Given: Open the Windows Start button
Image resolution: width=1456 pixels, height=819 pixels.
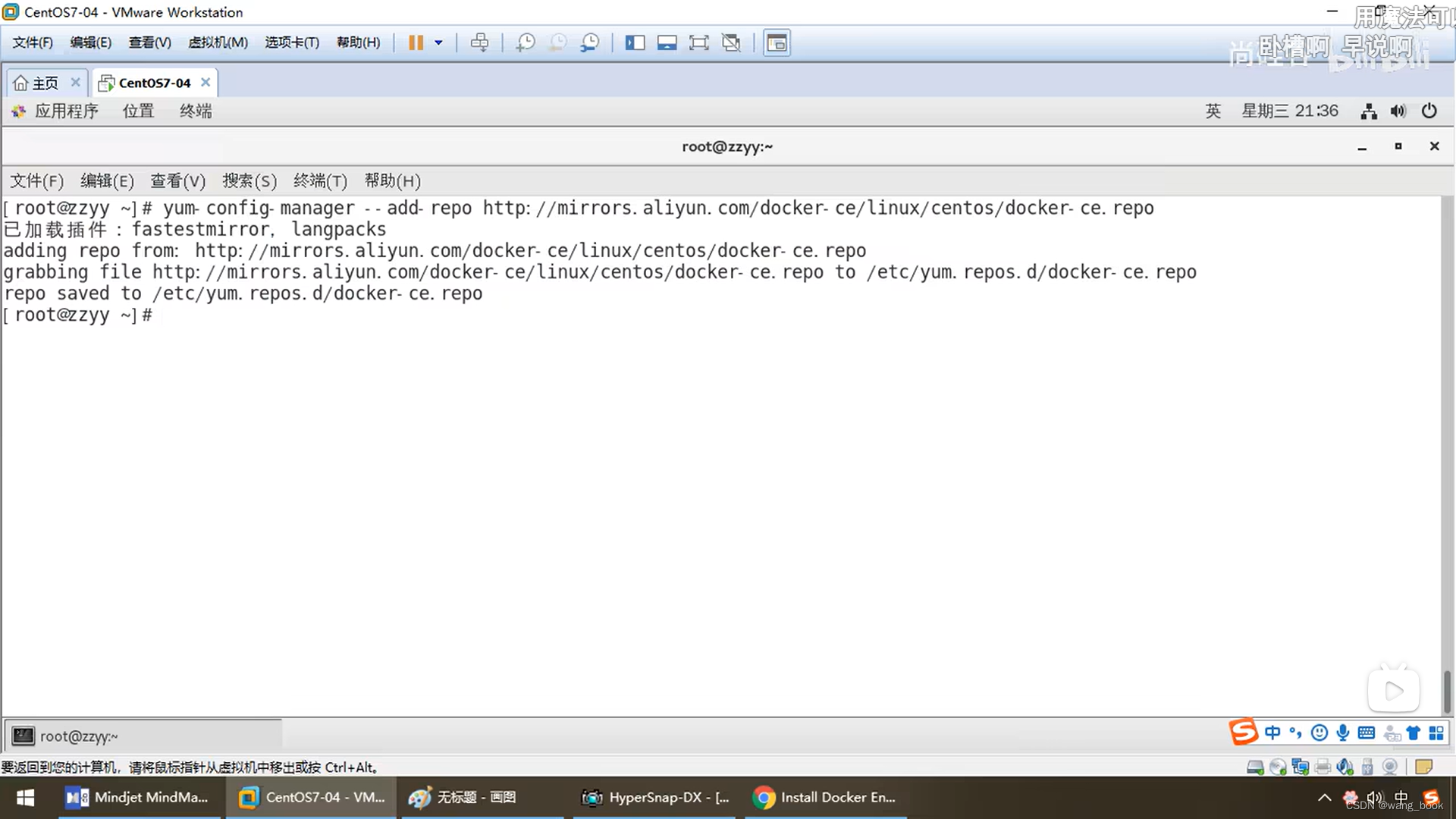Looking at the screenshot, I should tap(26, 798).
